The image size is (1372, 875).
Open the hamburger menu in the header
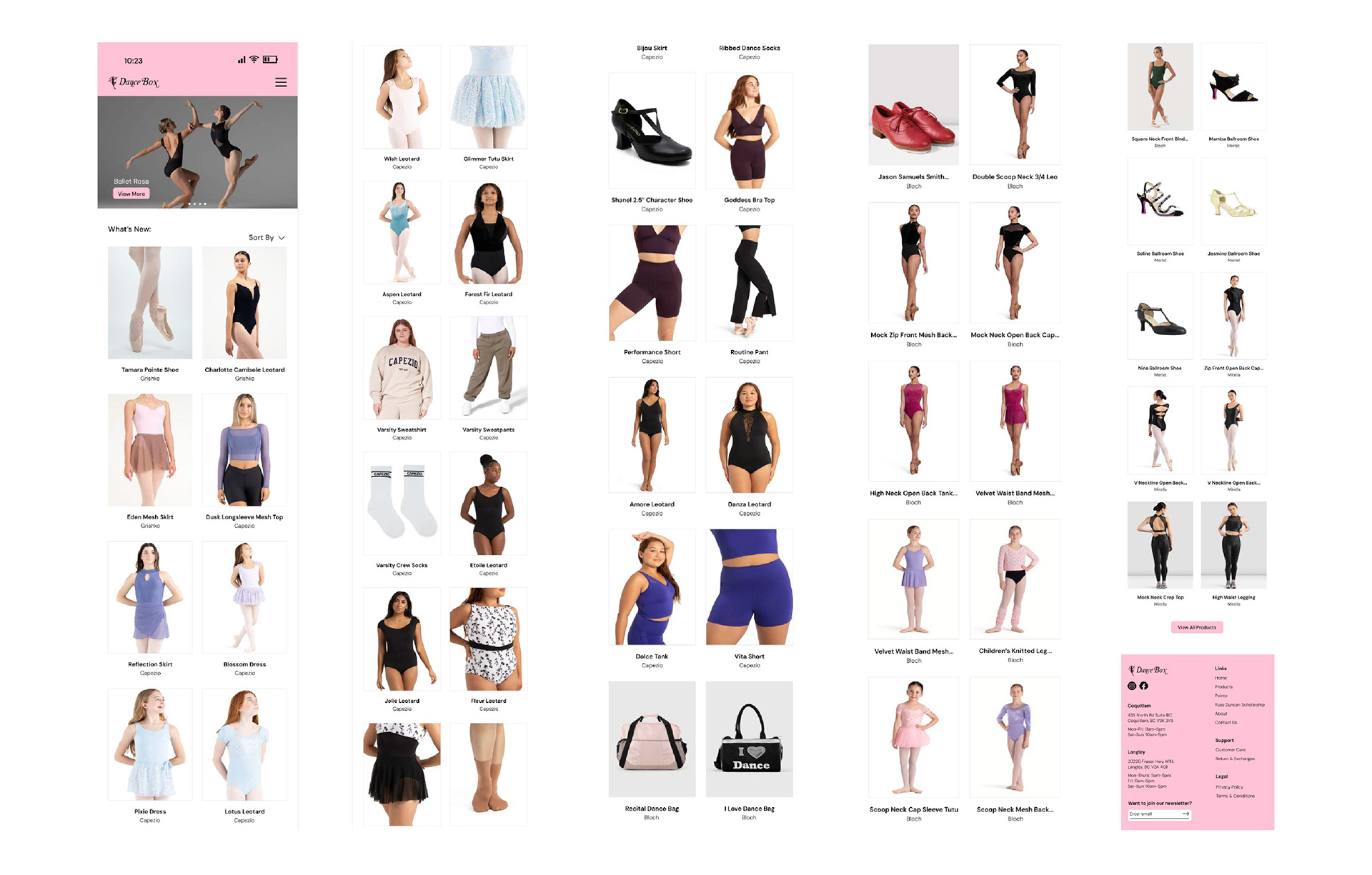click(x=281, y=83)
